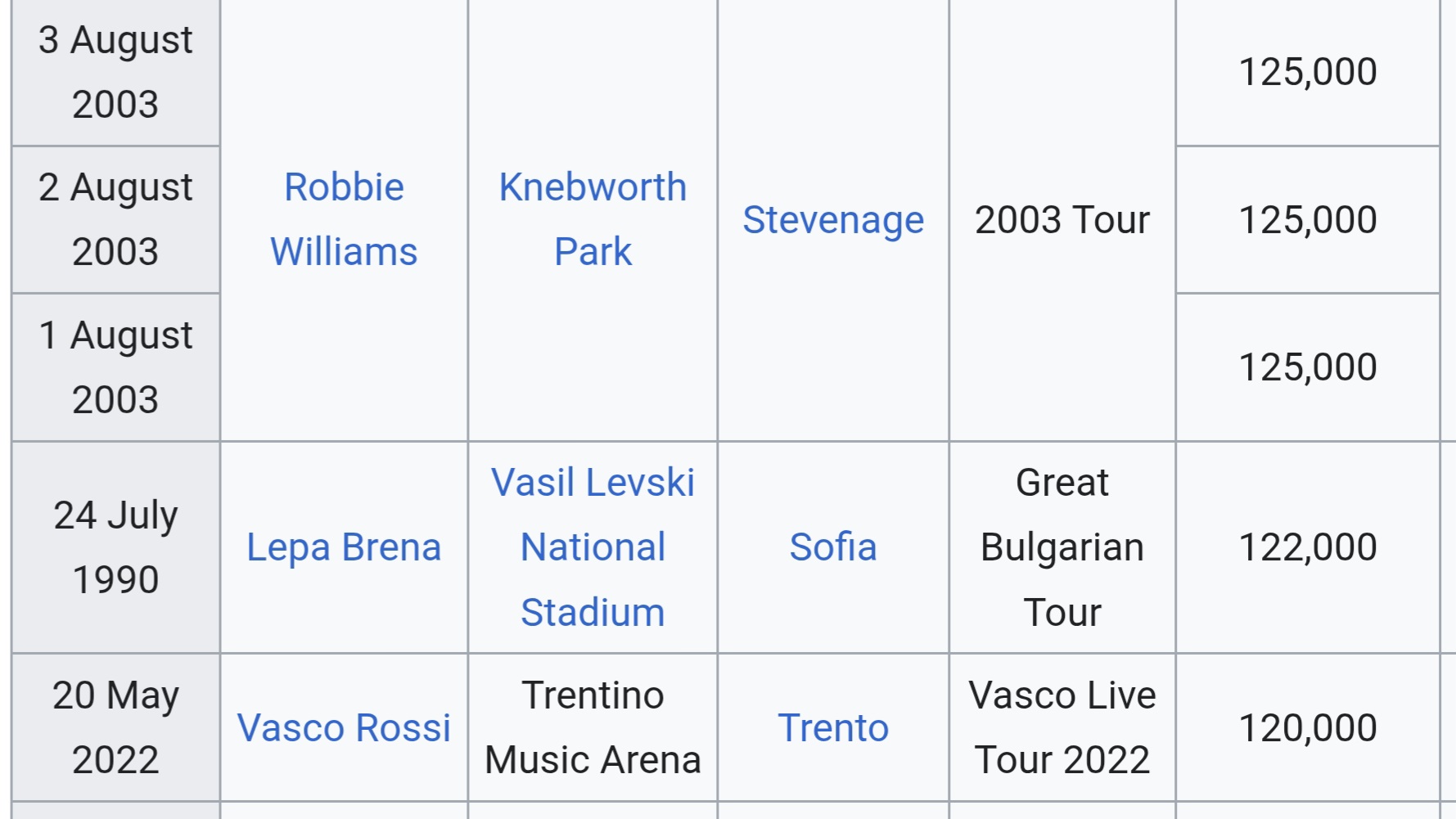This screenshot has width=1456, height=819.
Task: Open the Sofia city link
Action: 833,547
